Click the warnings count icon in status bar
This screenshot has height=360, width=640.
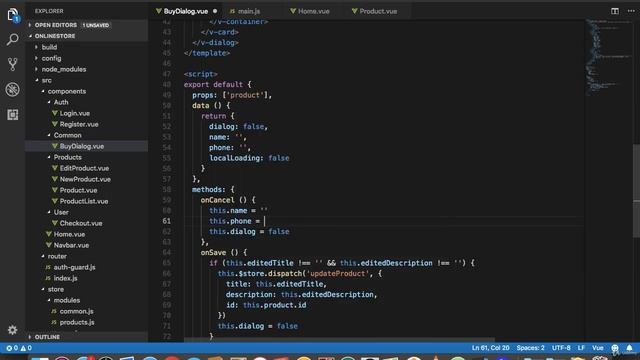pyautogui.click(x=23, y=348)
